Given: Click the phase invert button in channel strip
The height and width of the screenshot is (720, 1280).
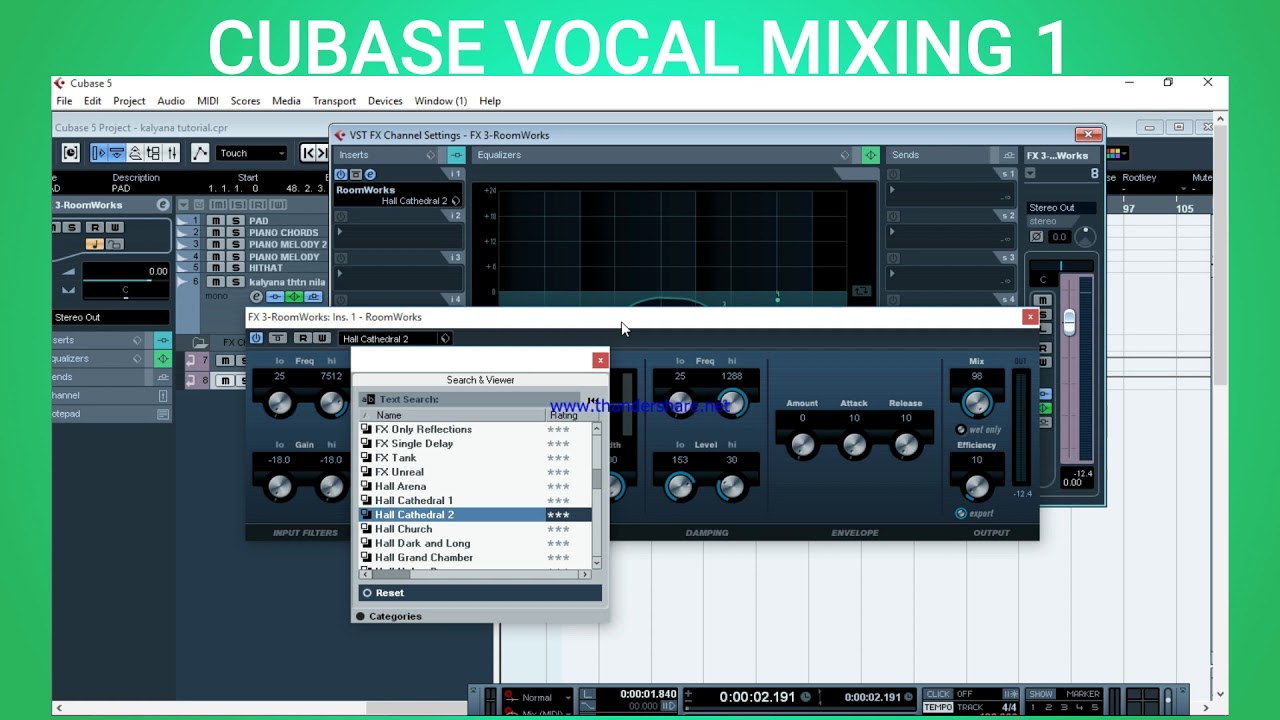Looking at the screenshot, I should (x=1037, y=237).
